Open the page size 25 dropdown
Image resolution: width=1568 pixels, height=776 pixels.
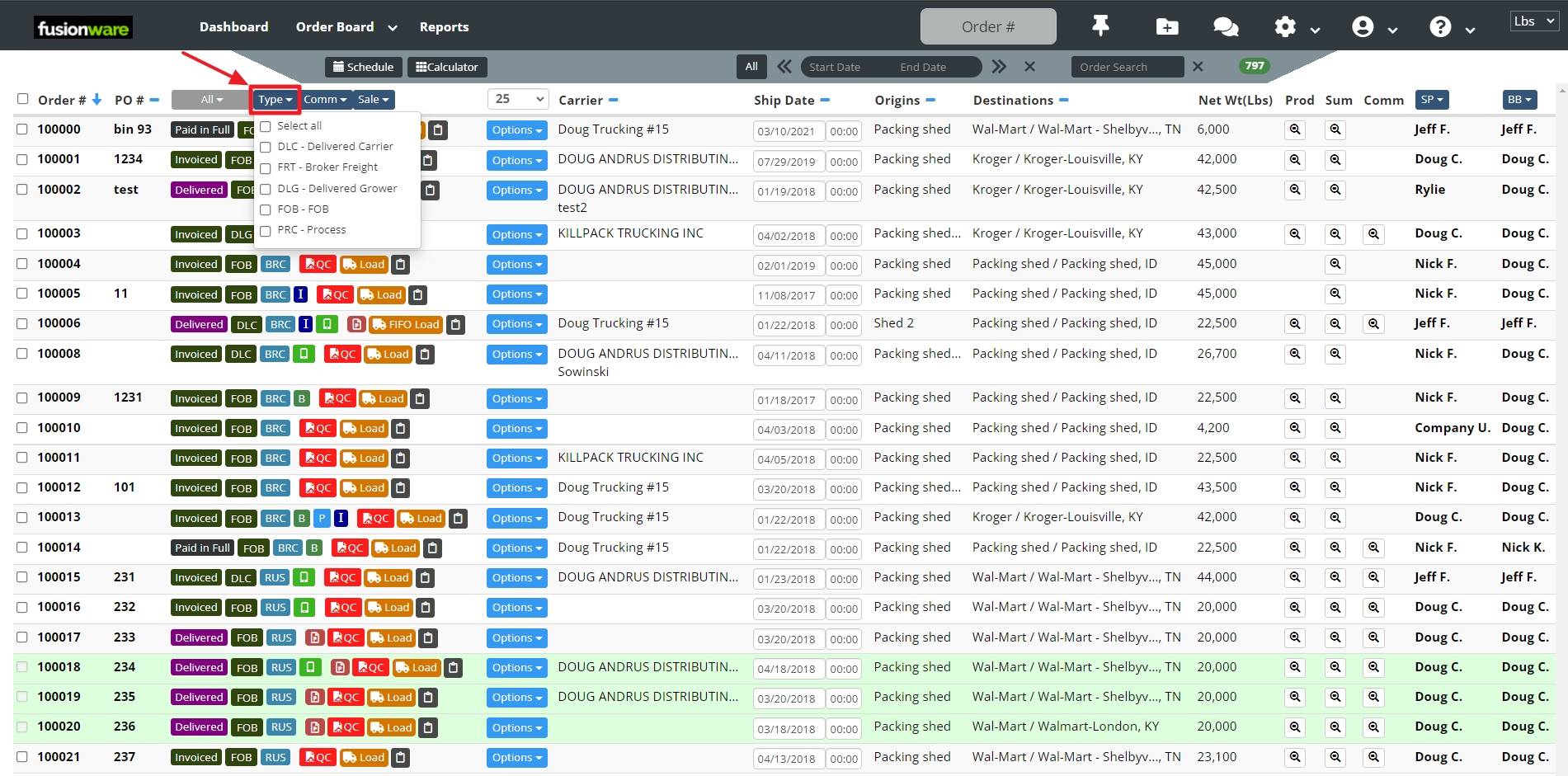518,99
